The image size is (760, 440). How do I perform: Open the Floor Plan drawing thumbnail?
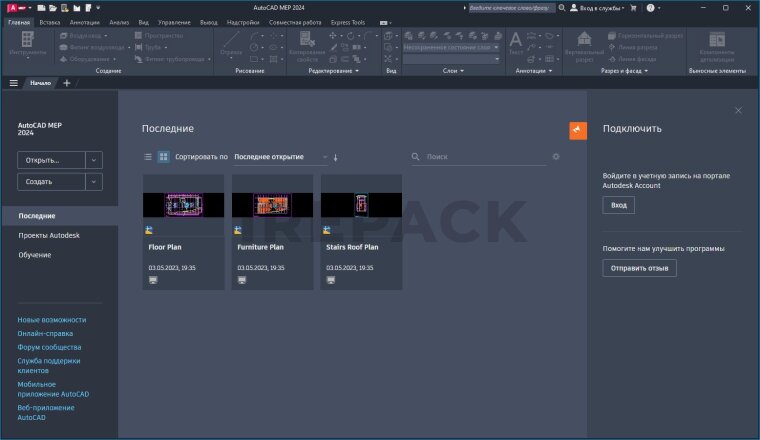pyautogui.click(x=182, y=205)
